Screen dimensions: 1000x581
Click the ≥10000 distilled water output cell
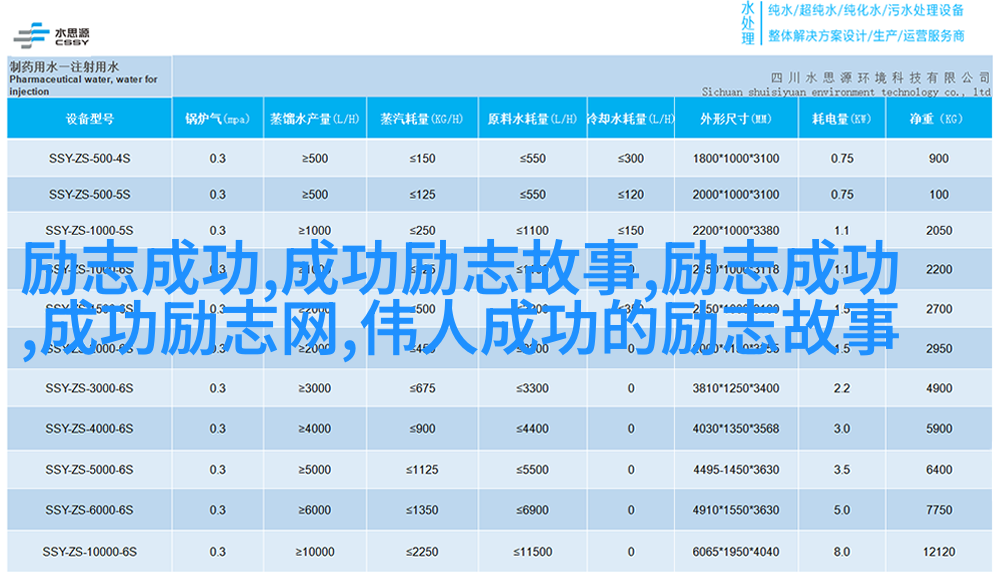pyautogui.click(x=315, y=552)
